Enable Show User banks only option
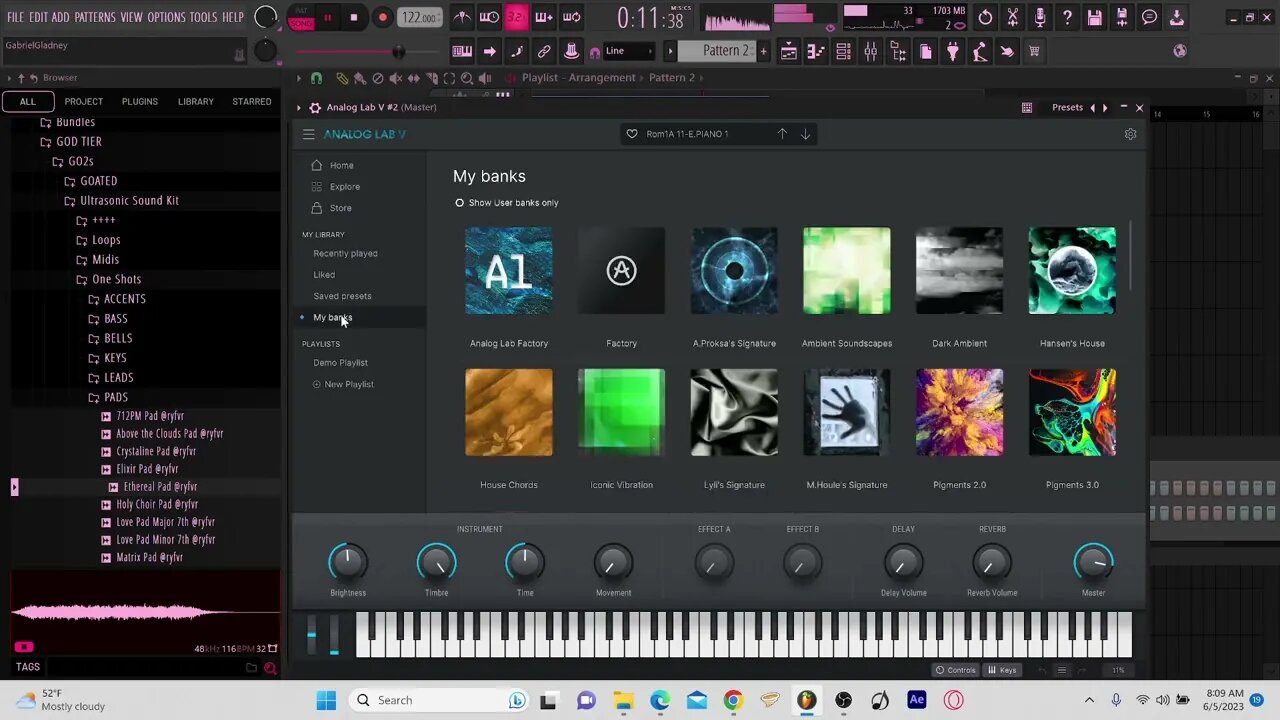This screenshot has height=720, width=1280. [508, 202]
